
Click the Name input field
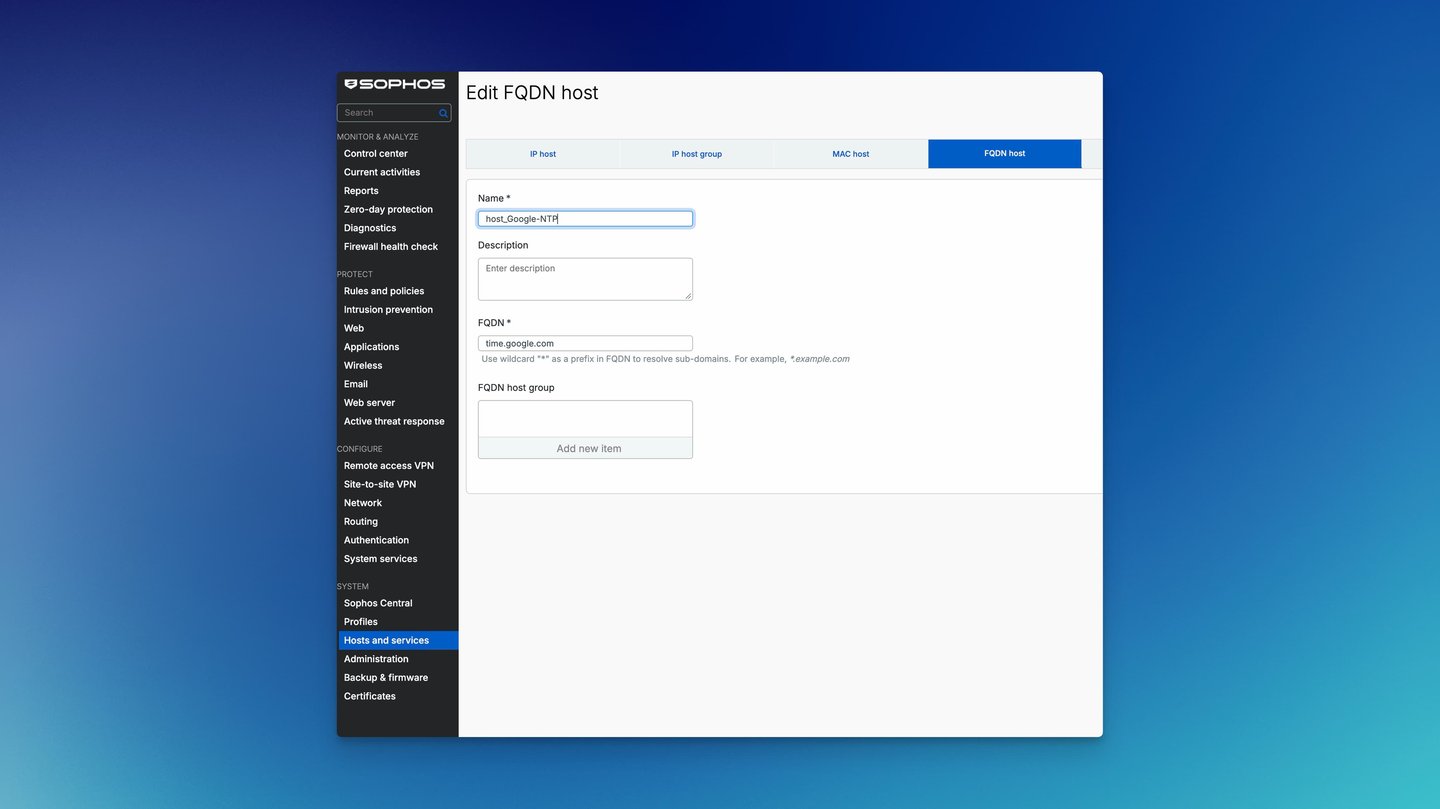585,219
